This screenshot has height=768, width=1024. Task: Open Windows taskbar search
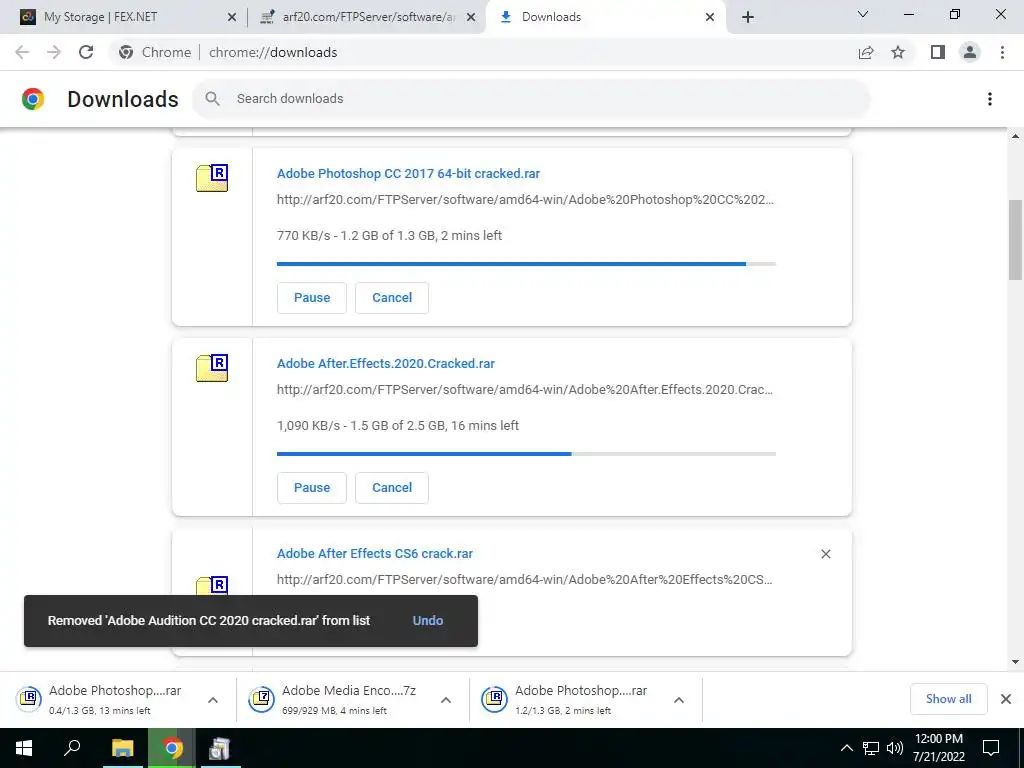(x=72, y=748)
